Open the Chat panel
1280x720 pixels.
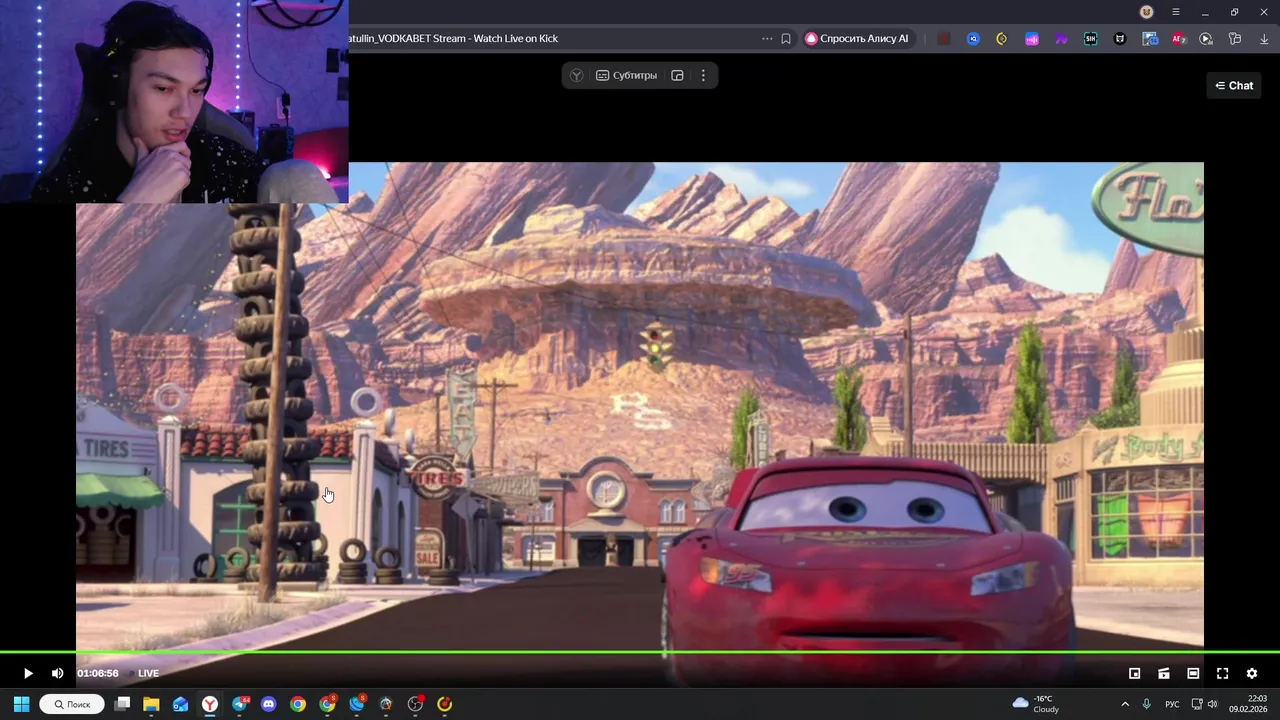click(1234, 86)
